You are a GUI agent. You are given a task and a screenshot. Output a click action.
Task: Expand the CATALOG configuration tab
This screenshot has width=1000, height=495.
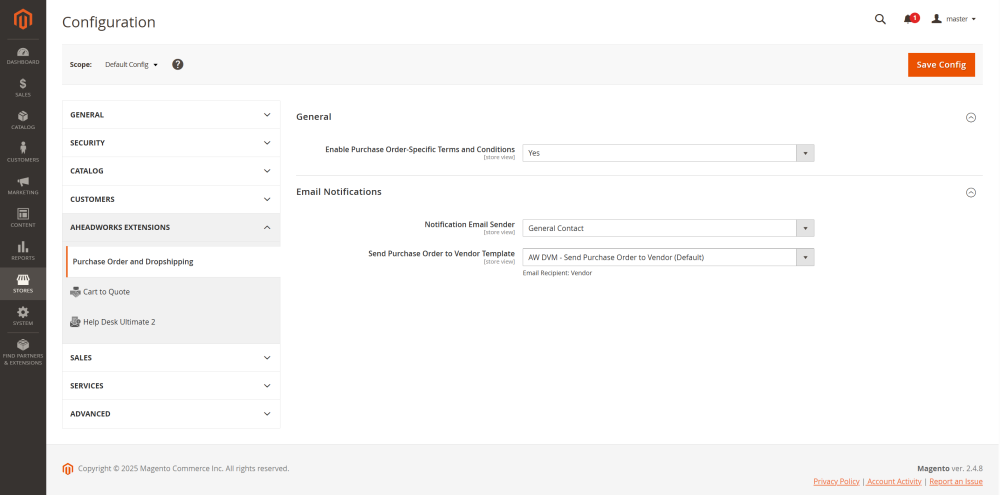tap(171, 171)
